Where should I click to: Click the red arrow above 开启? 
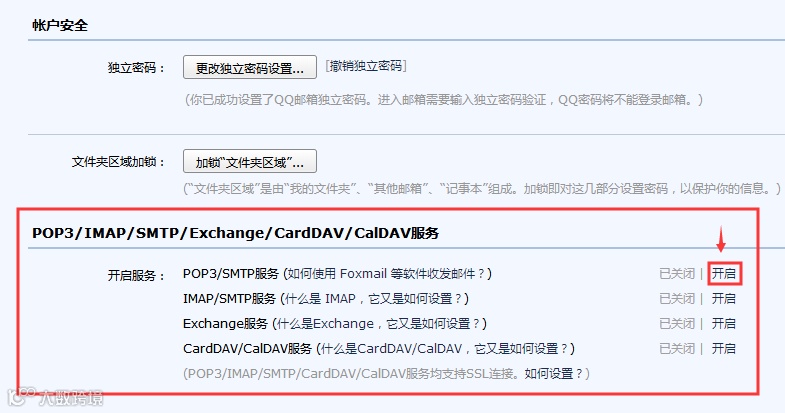(x=721, y=239)
